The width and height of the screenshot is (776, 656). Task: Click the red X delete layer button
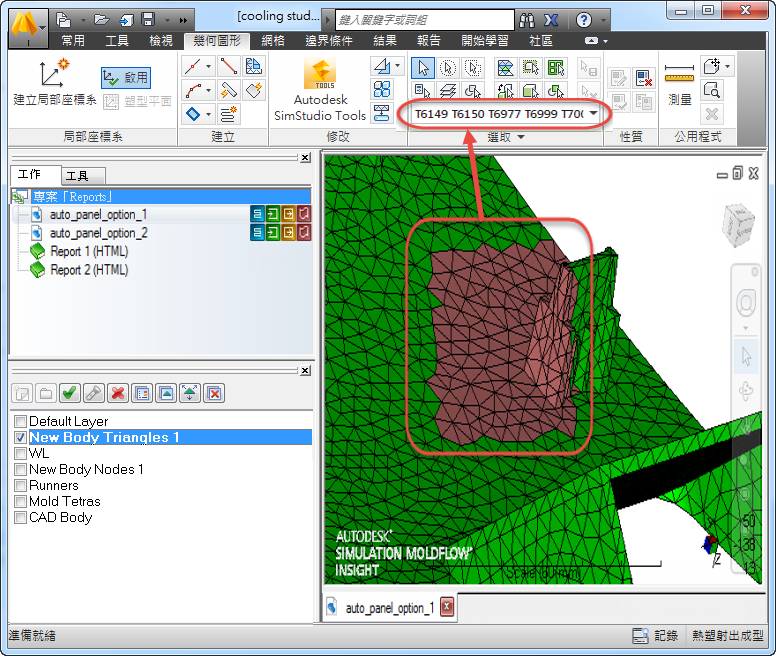click(x=118, y=393)
